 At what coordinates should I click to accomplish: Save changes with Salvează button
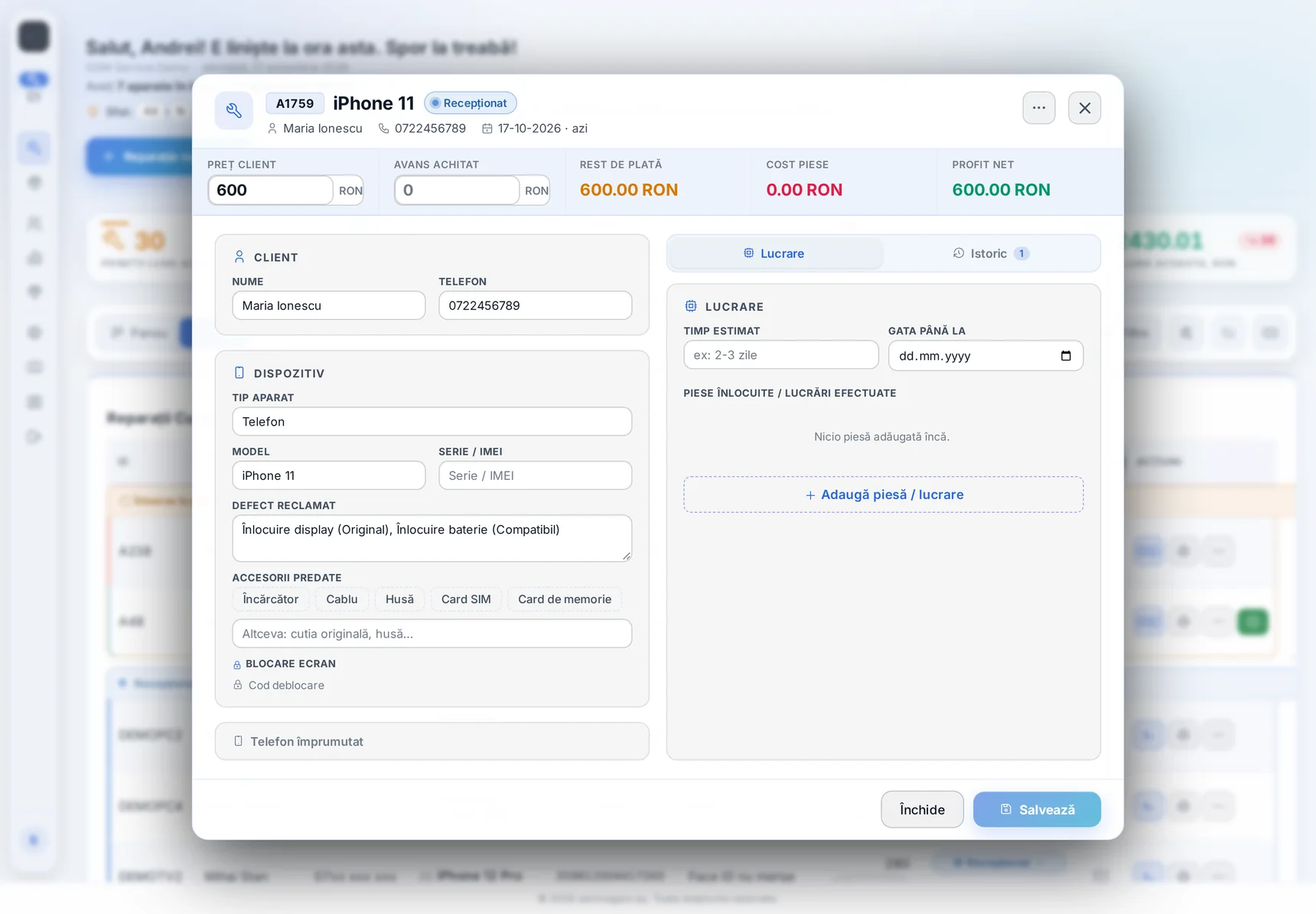(1037, 810)
